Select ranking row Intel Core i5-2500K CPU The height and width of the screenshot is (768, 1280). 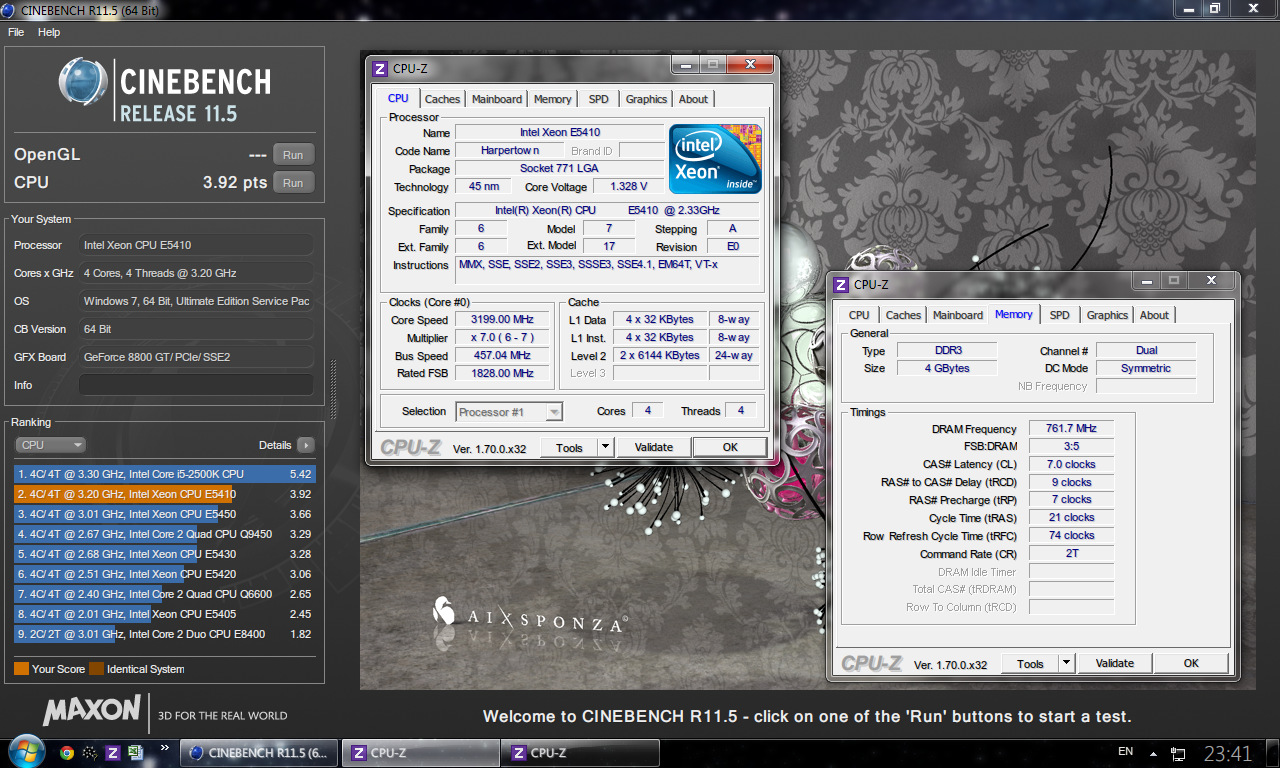164,474
